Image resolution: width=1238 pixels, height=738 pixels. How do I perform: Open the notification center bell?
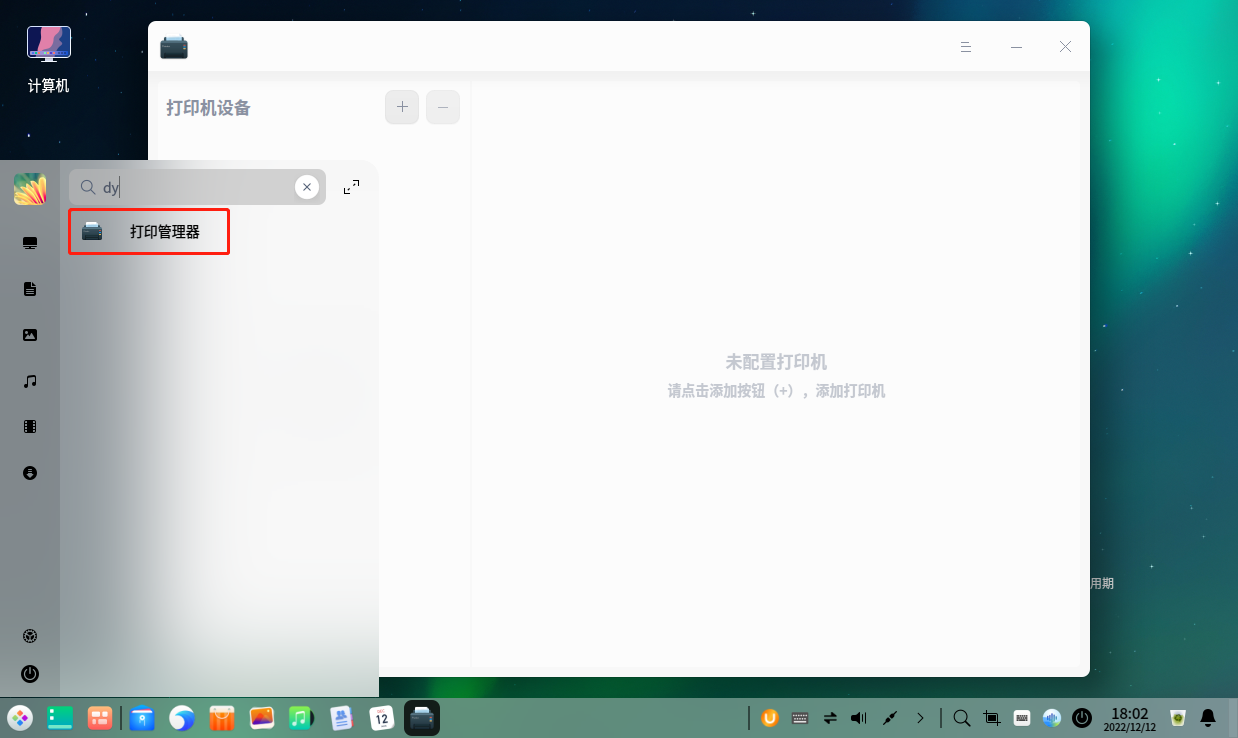[1208, 717]
